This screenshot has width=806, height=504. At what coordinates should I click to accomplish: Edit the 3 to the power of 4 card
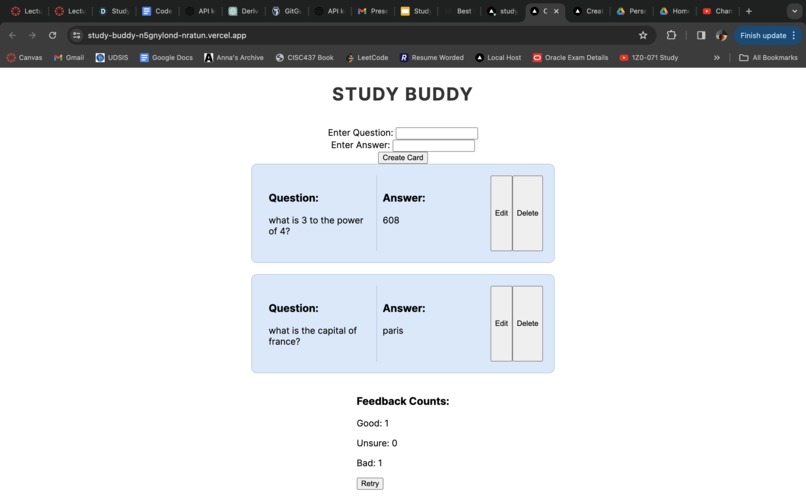tap(501, 213)
